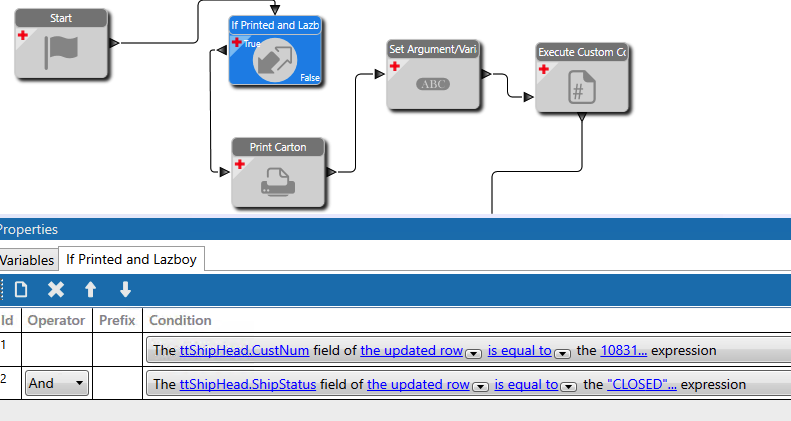Click 'is equal to' link in row 2
Image resolution: width=791 pixels, height=421 pixels.
click(x=526, y=384)
